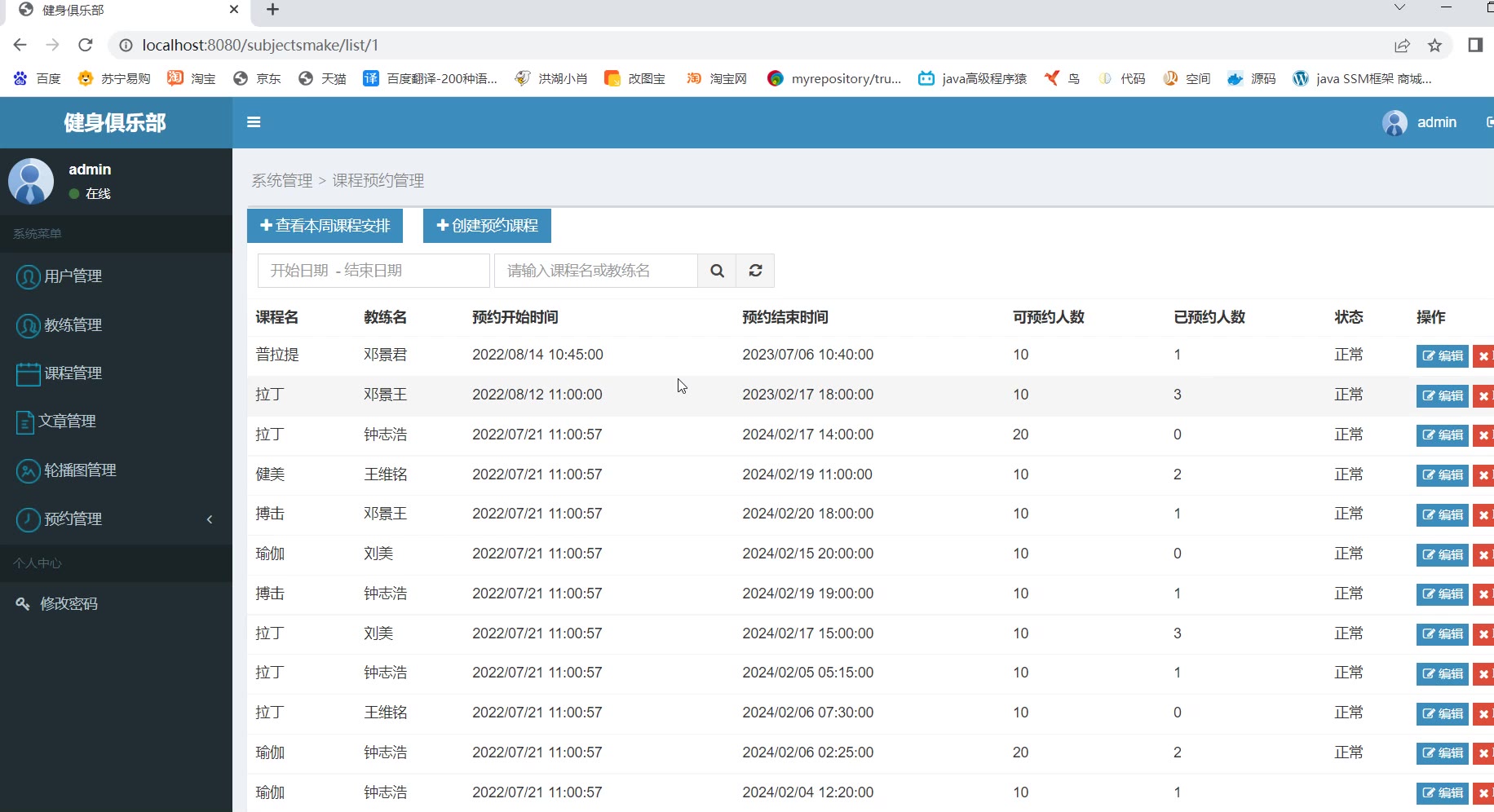Open 用户管理 in the sidebar

116,276
